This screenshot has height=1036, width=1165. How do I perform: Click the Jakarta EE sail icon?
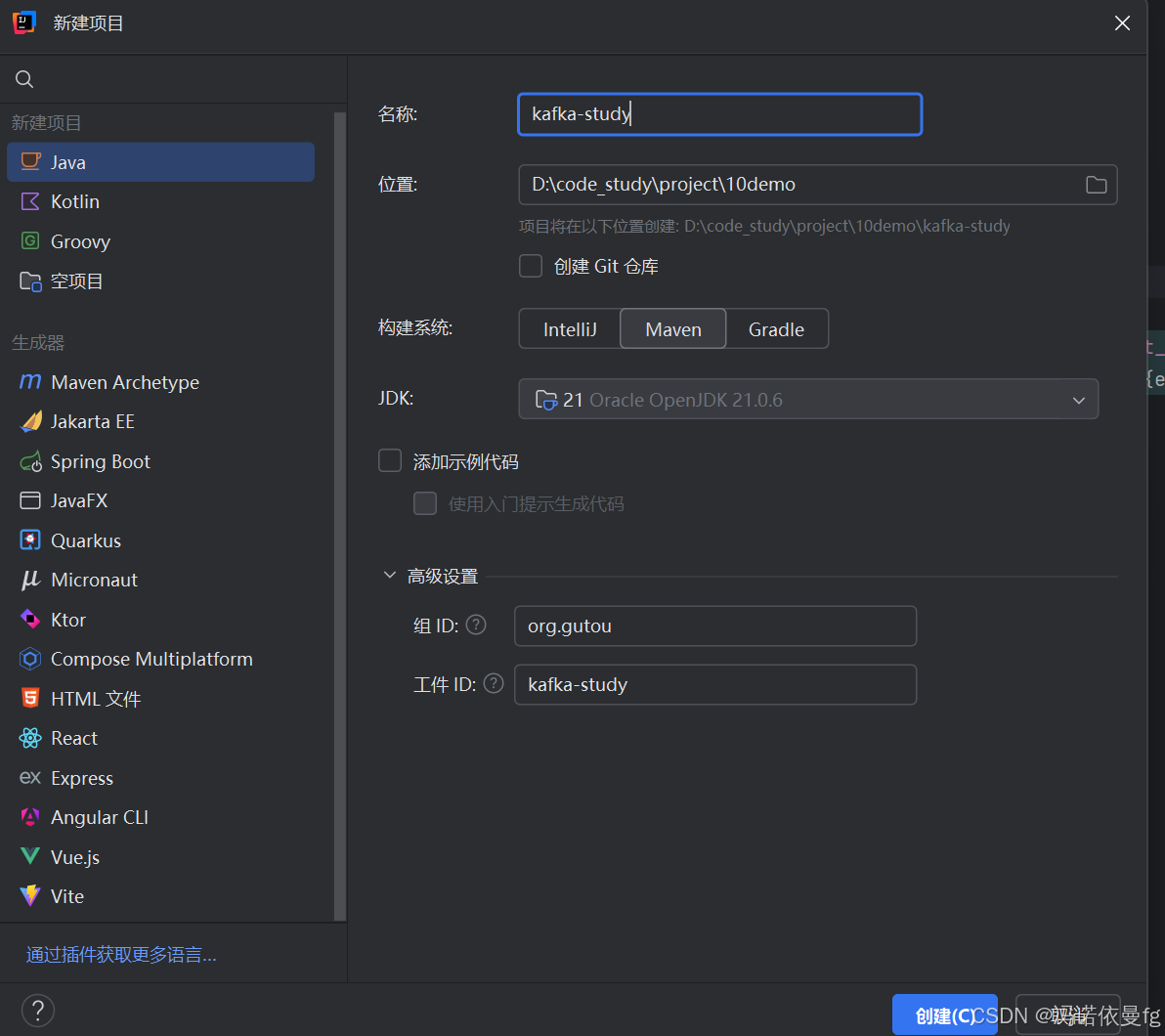click(x=30, y=421)
